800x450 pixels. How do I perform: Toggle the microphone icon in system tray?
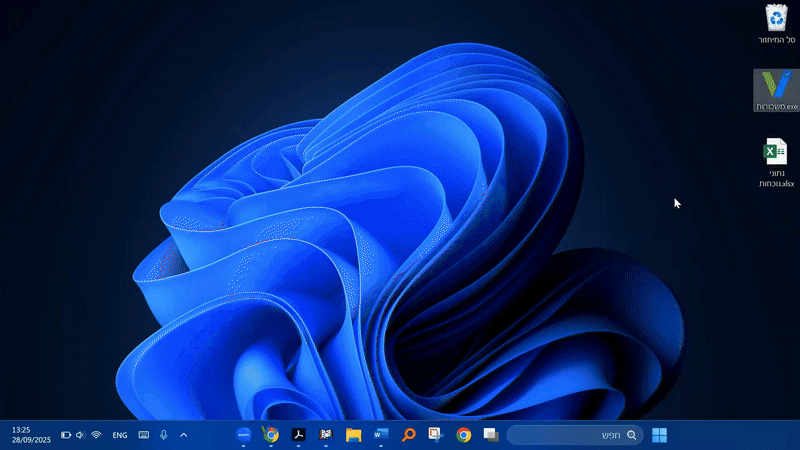[x=163, y=435]
